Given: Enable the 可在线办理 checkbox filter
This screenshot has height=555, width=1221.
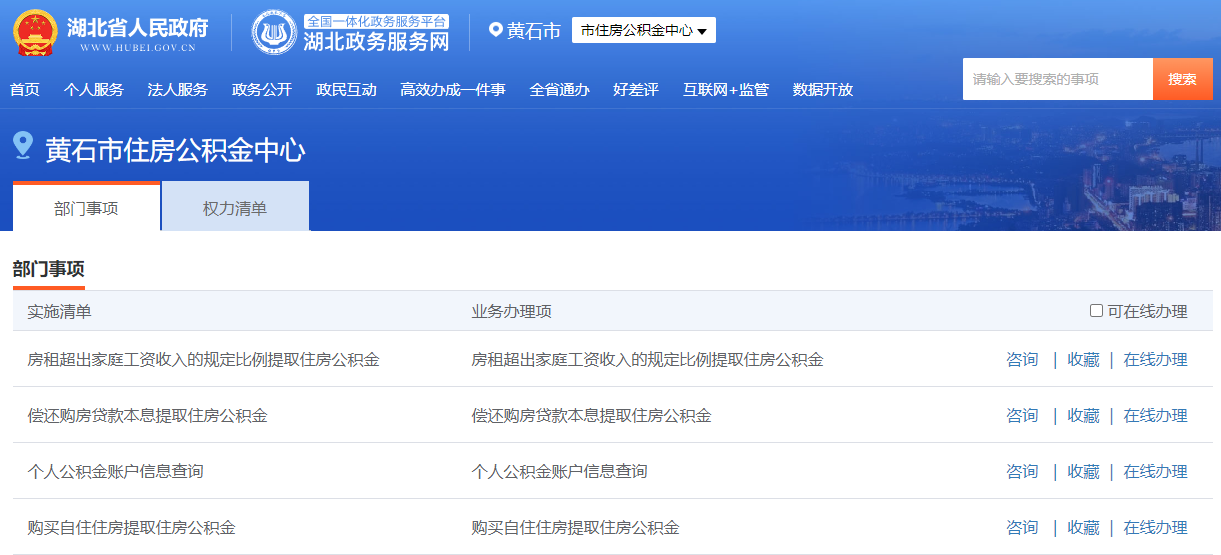Looking at the screenshot, I should (1096, 311).
